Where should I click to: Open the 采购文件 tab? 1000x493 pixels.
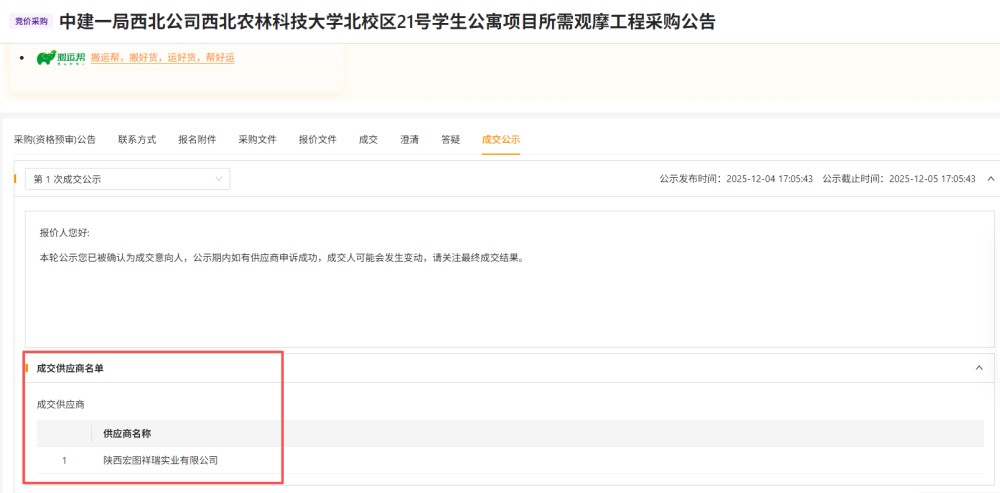258,140
